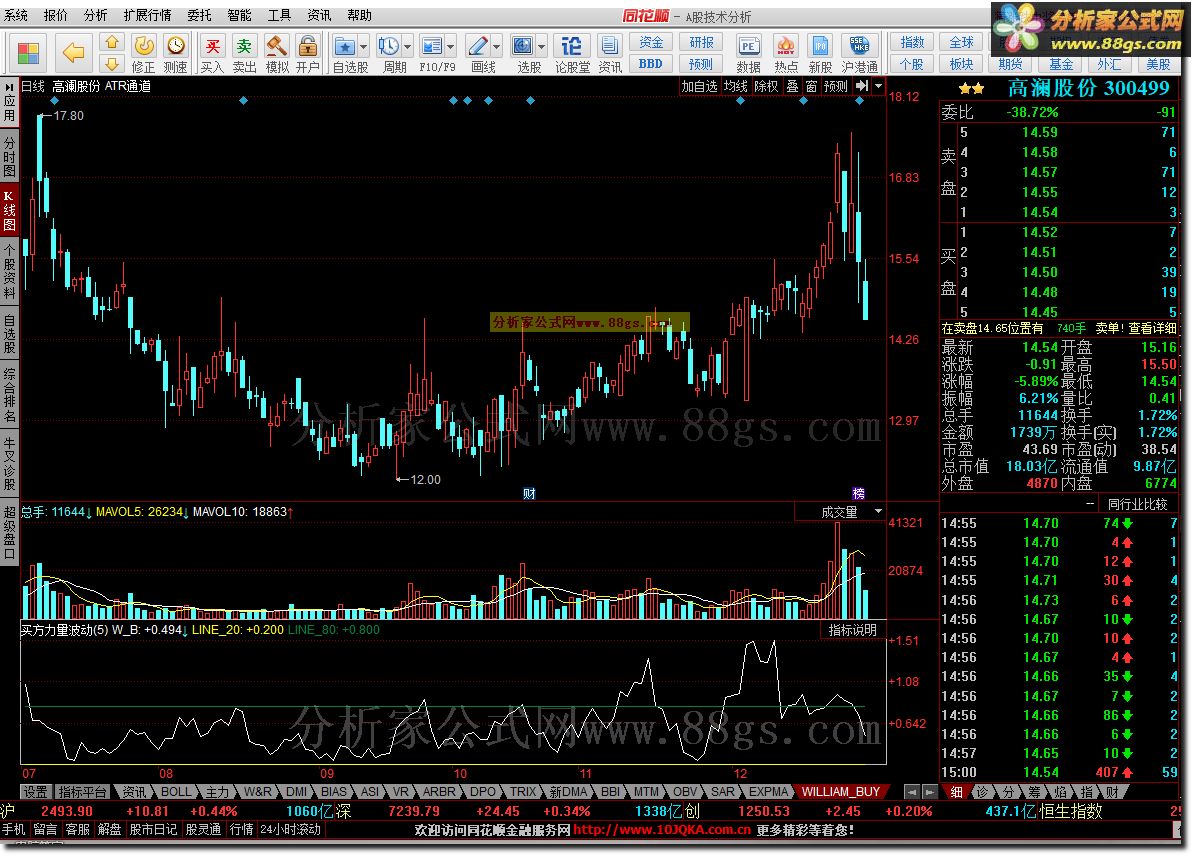Click the 修正 refresh icon
Screen dimensions: 1193x855
(x=144, y=46)
